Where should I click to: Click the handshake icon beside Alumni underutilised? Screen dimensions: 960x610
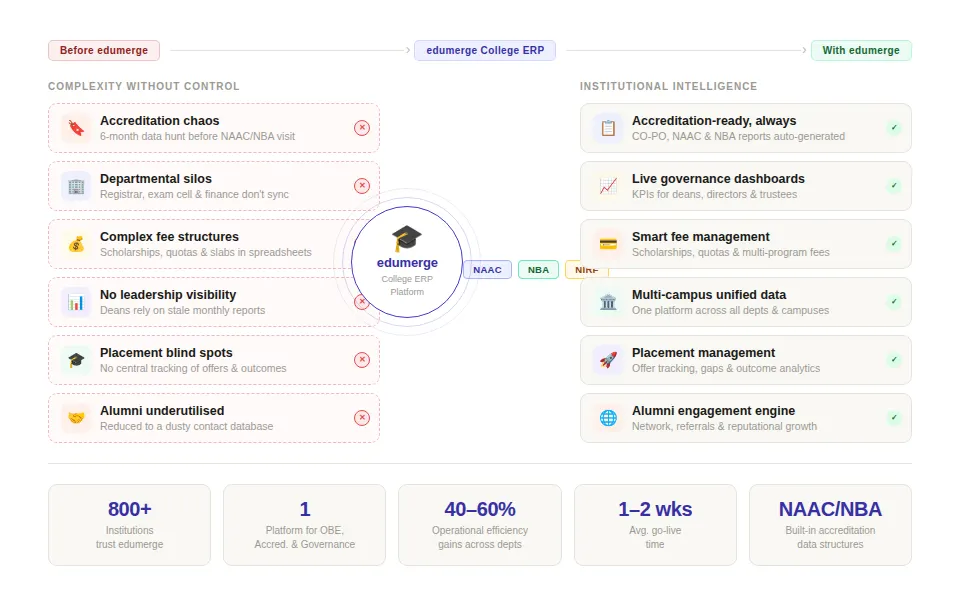[76, 418]
